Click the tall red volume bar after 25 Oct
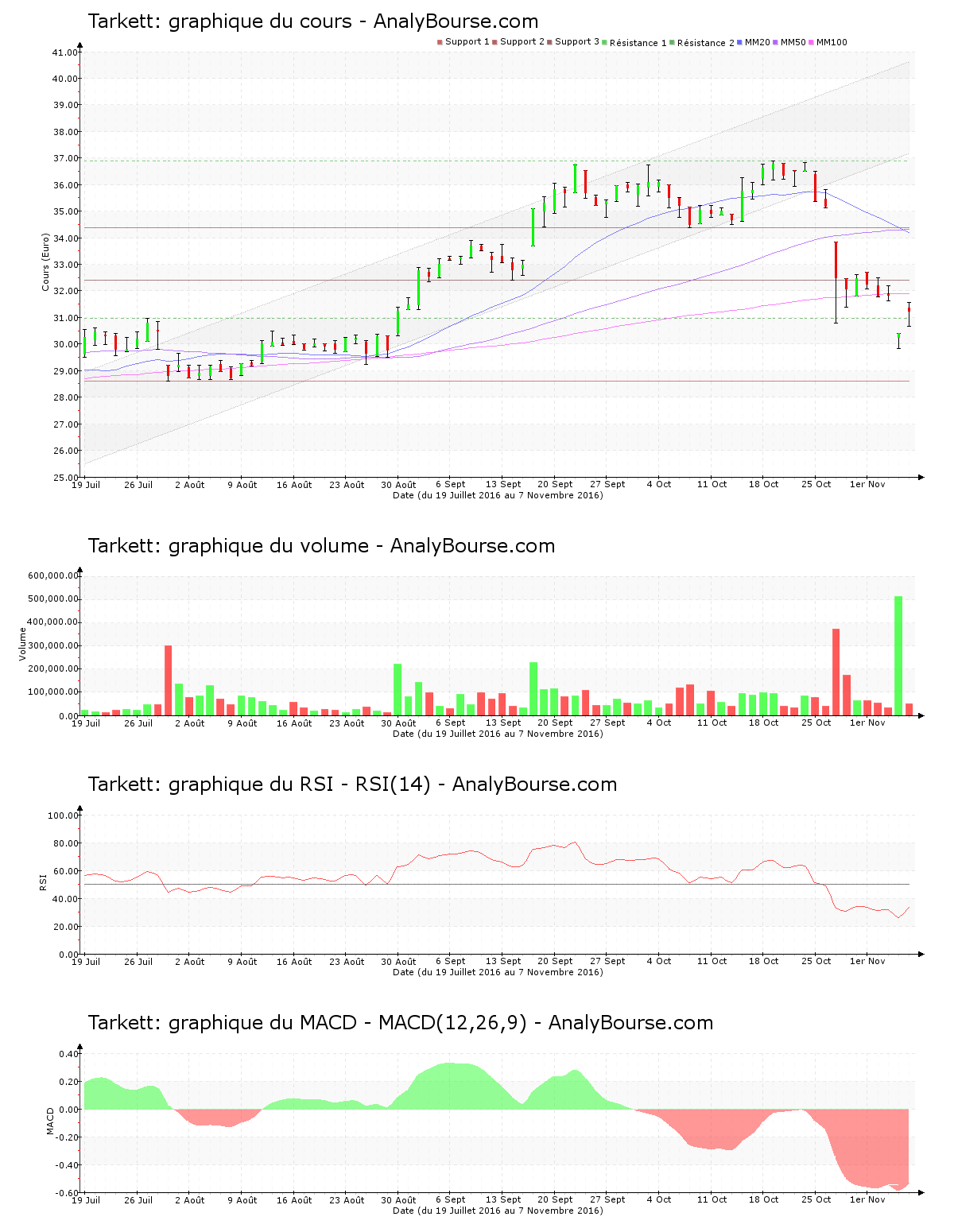 [836, 672]
